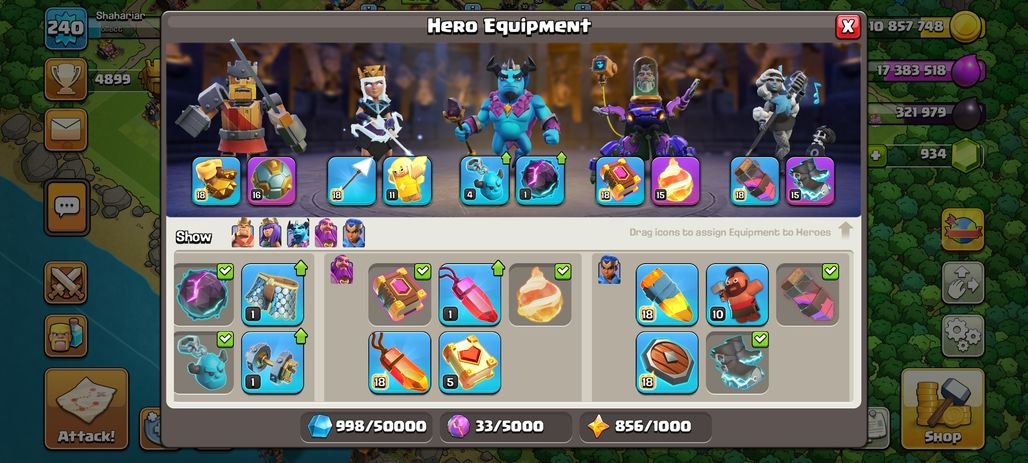Tap the upgrade arrow on Royal Gem
Image resolution: width=1028 pixels, height=463 pixels.
(498, 268)
